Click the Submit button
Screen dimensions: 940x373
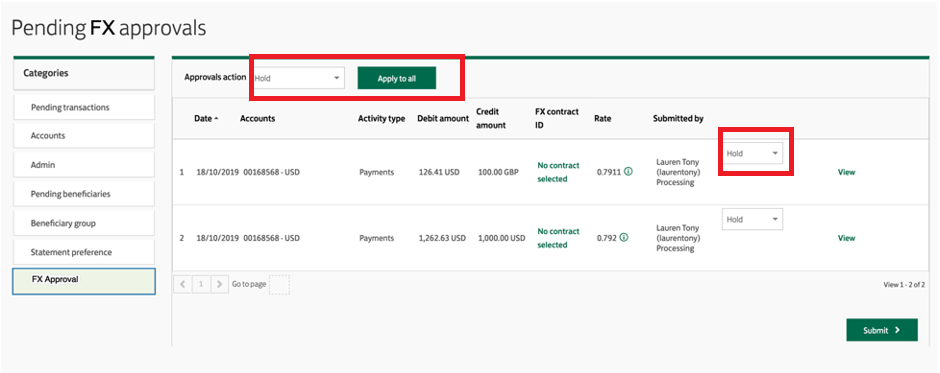point(882,330)
